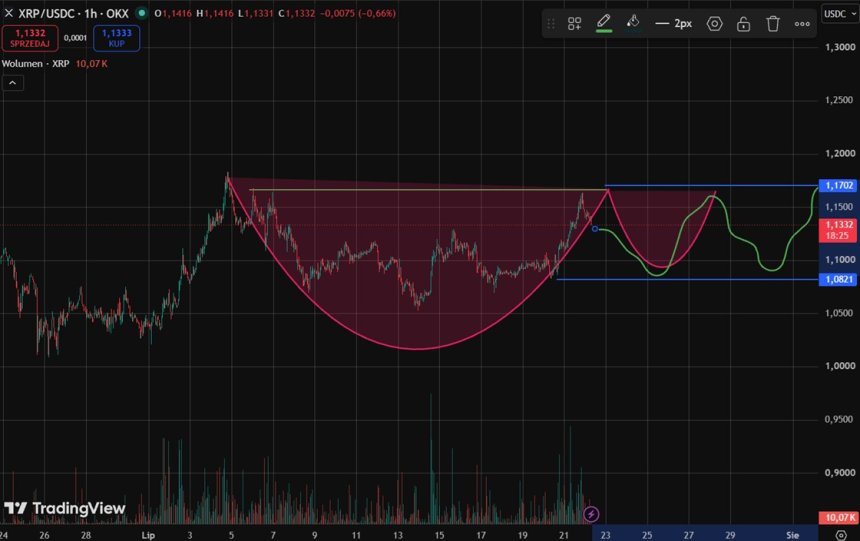Delete the drawing with the trash icon
860x541 pixels.
click(x=773, y=24)
